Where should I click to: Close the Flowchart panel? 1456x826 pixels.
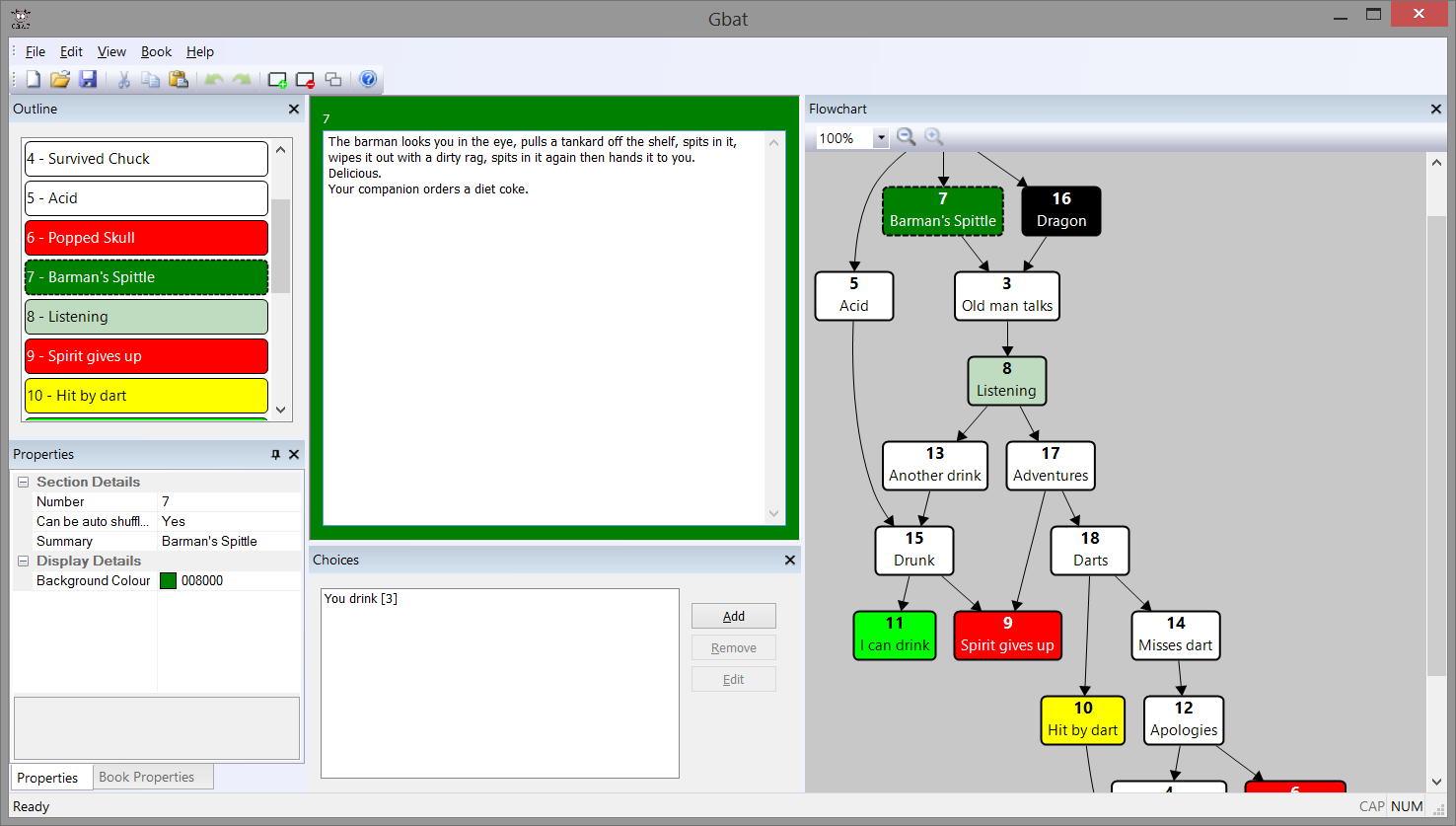pyautogui.click(x=1436, y=110)
